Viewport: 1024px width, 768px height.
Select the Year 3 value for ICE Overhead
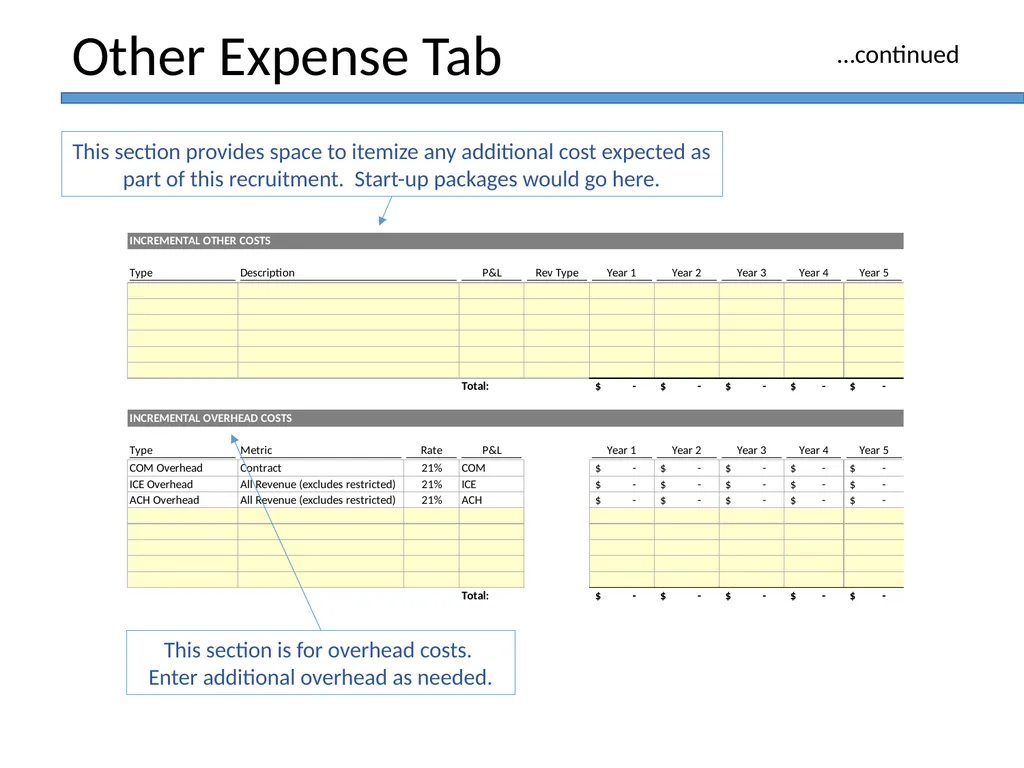(751, 485)
